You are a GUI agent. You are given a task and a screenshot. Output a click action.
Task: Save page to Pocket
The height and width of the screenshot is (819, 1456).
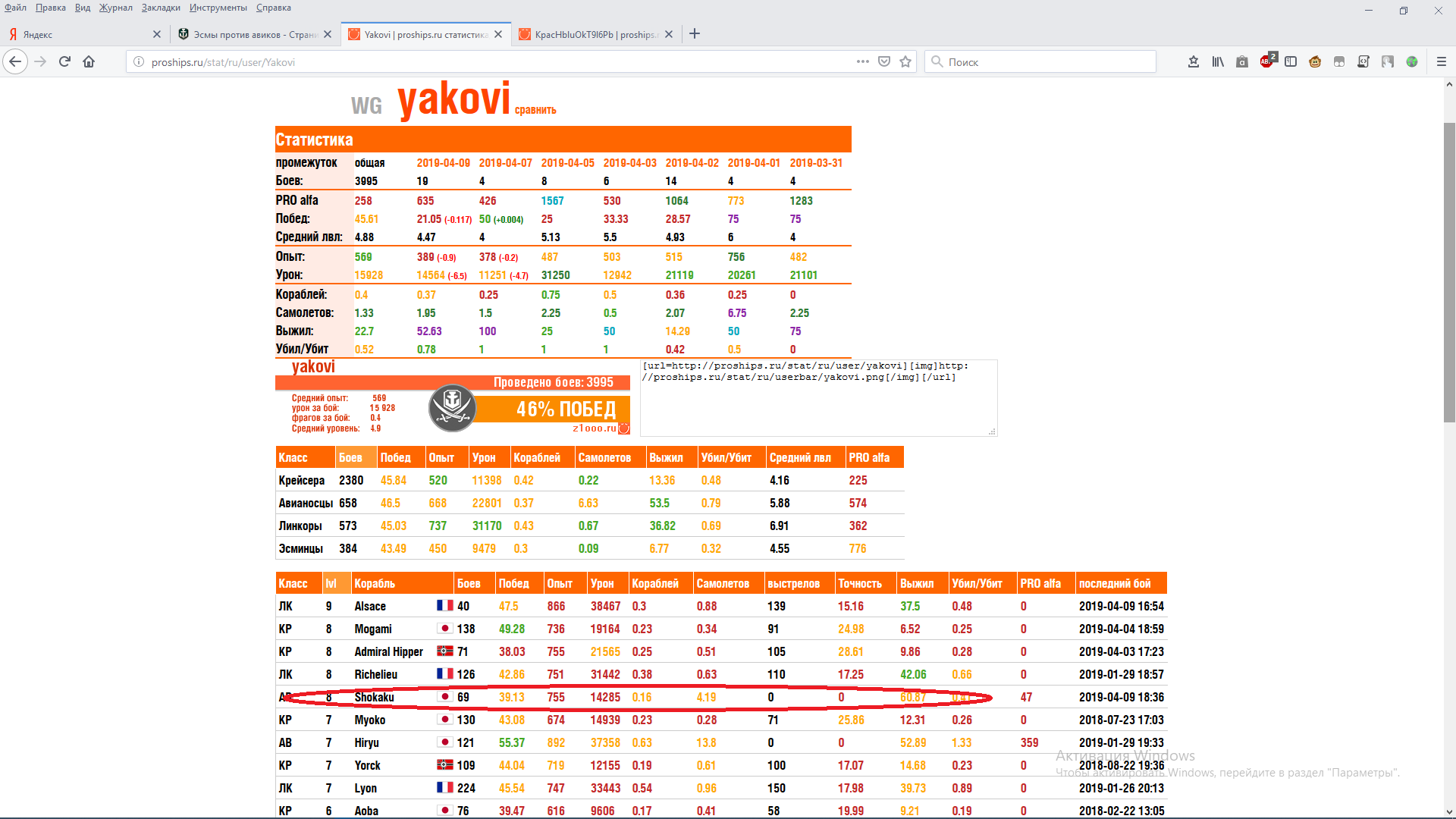coord(884,61)
